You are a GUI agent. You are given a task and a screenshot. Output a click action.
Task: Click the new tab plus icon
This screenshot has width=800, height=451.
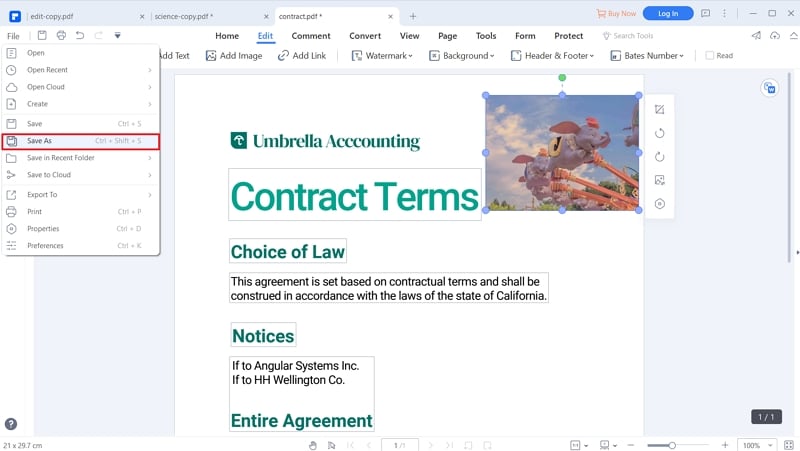click(413, 16)
